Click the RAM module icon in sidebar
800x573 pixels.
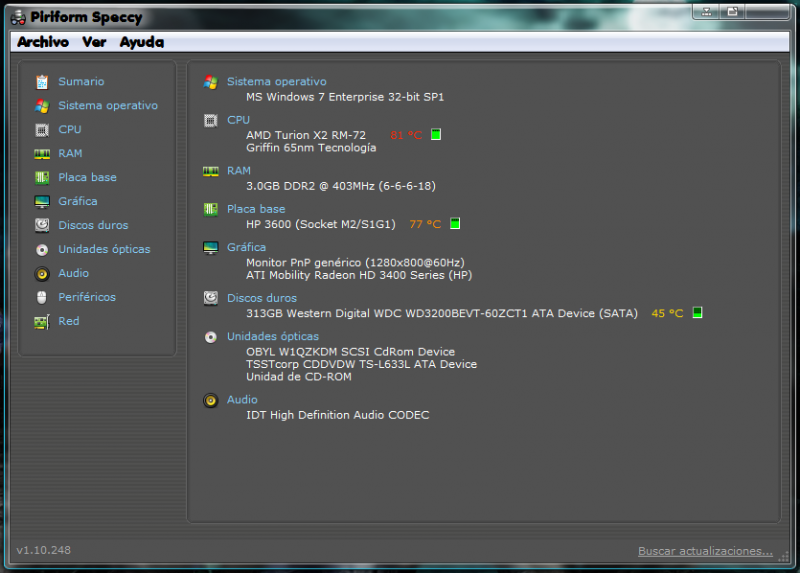click(42, 154)
